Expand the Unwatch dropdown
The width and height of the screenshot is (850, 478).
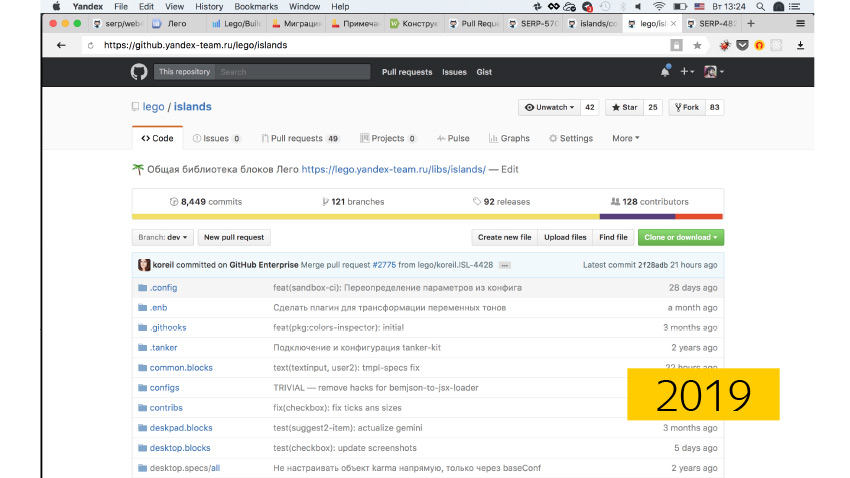point(549,107)
